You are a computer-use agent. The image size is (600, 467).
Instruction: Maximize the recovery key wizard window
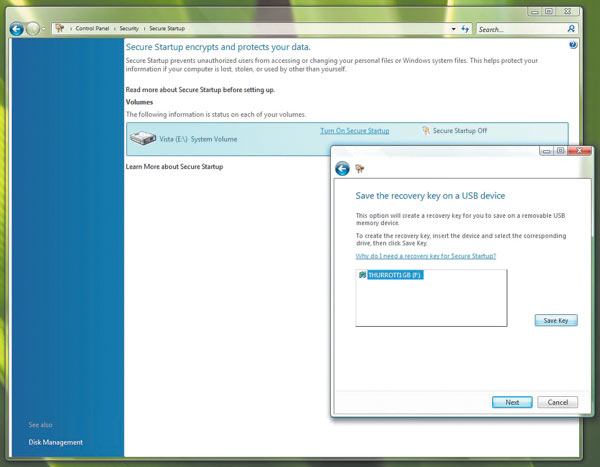point(561,151)
